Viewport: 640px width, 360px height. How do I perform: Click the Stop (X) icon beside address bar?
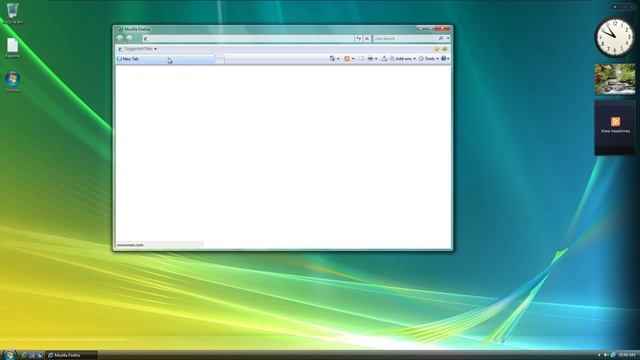click(367, 38)
